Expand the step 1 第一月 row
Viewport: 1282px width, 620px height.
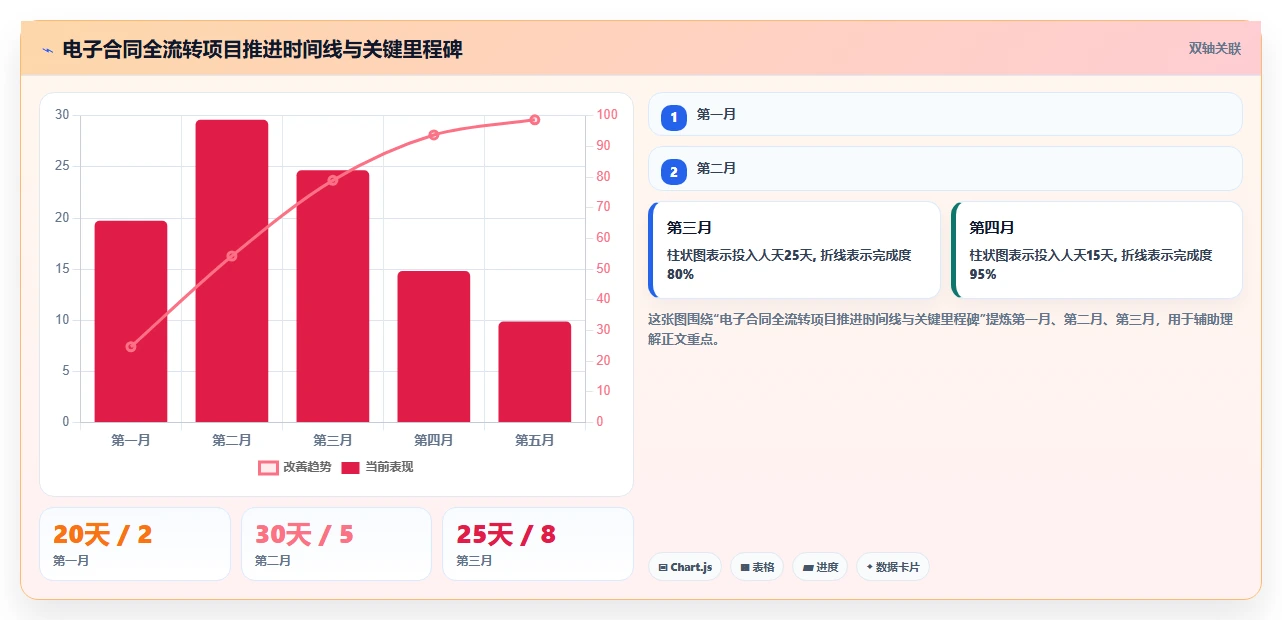(x=945, y=114)
